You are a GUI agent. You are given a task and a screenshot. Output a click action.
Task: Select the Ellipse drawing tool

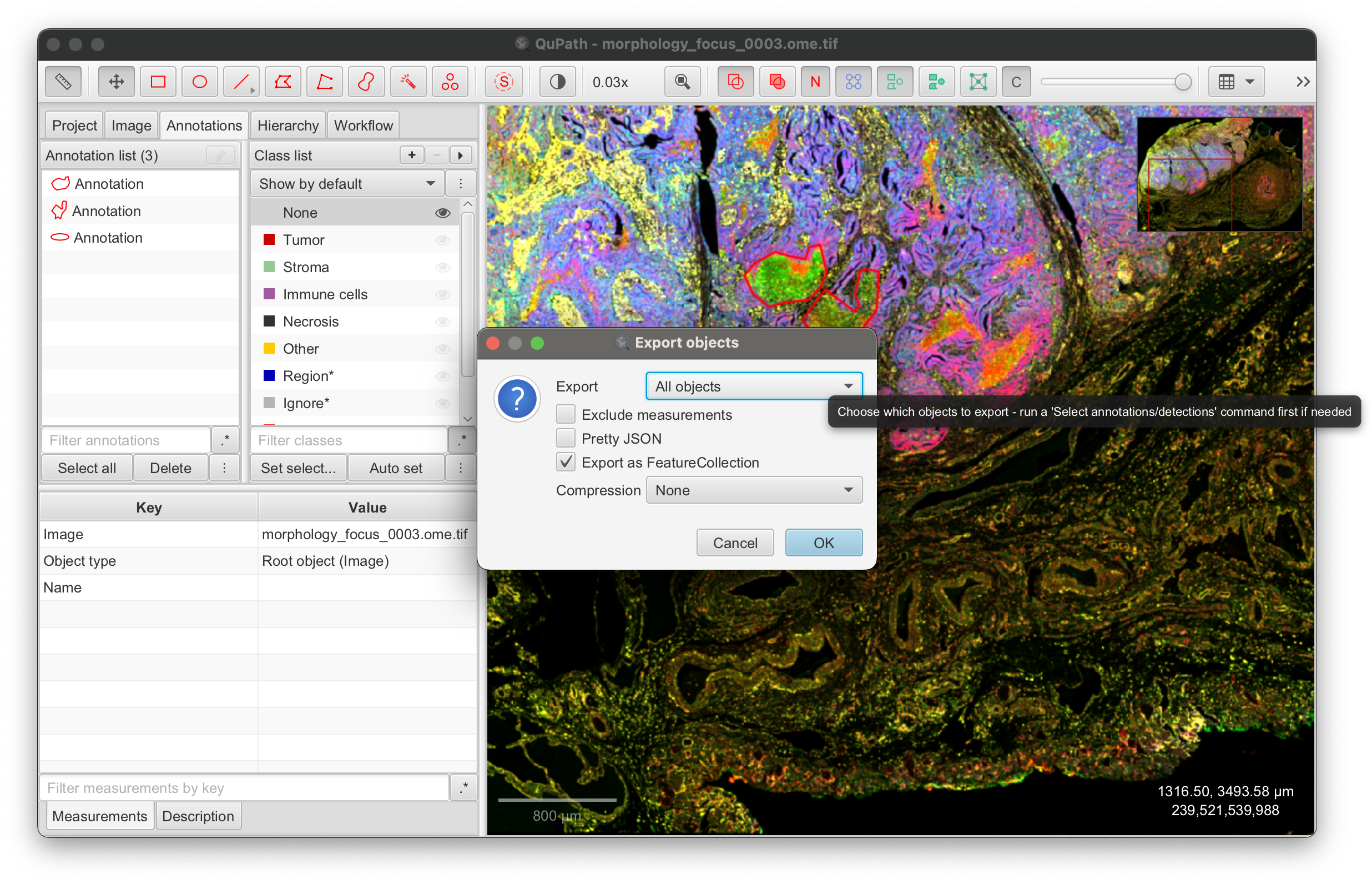[200, 82]
